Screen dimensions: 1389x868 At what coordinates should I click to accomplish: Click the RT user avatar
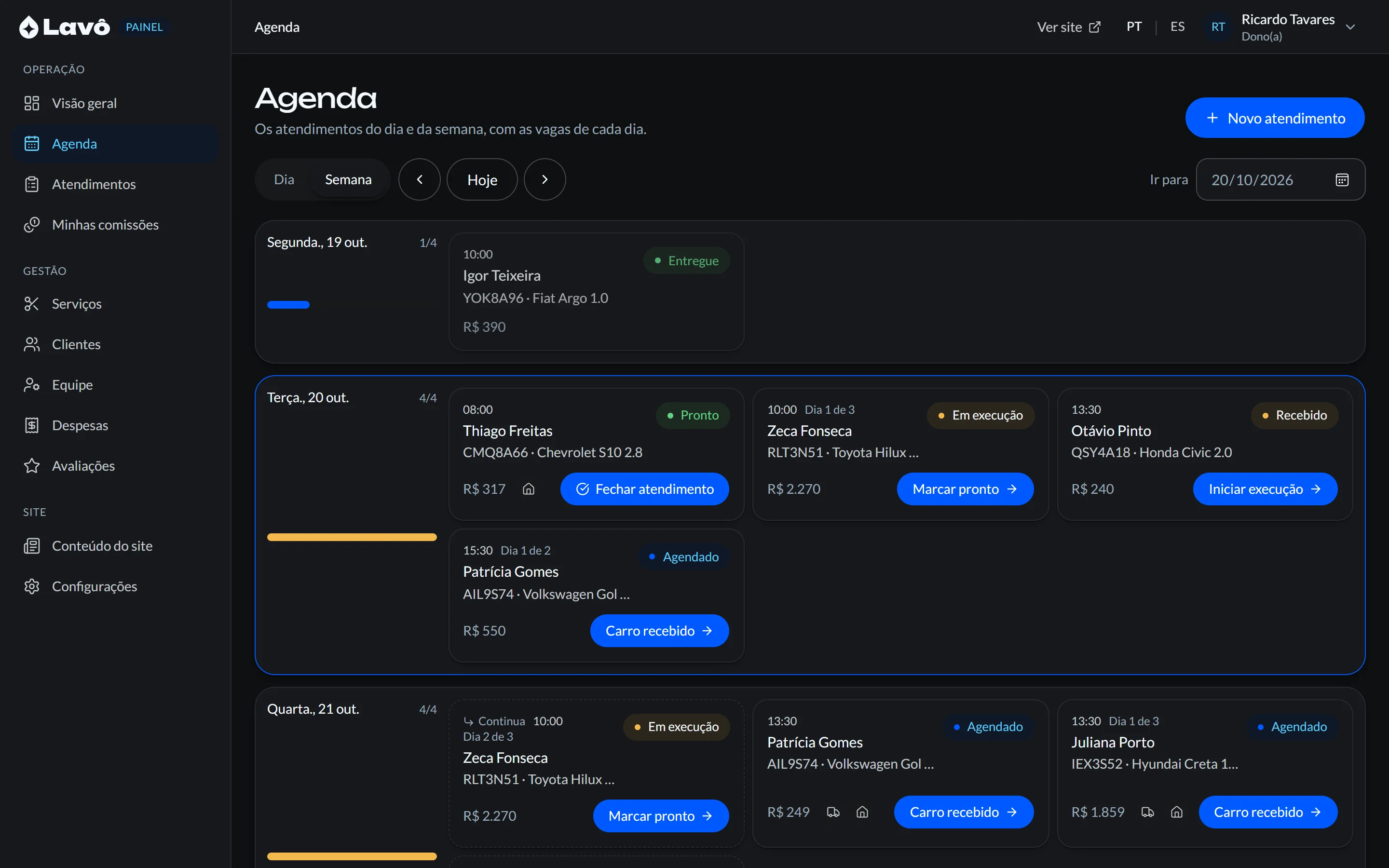[x=1218, y=27]
